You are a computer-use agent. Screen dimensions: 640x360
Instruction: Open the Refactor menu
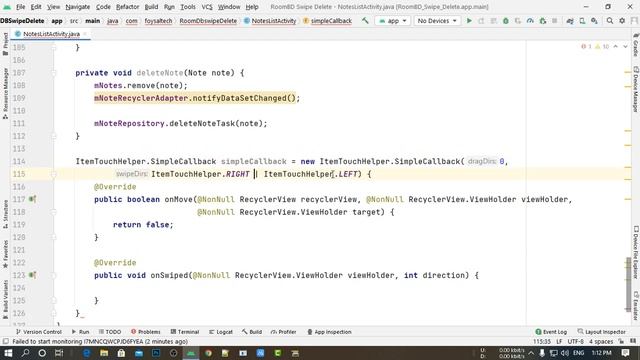pos(127,7)
